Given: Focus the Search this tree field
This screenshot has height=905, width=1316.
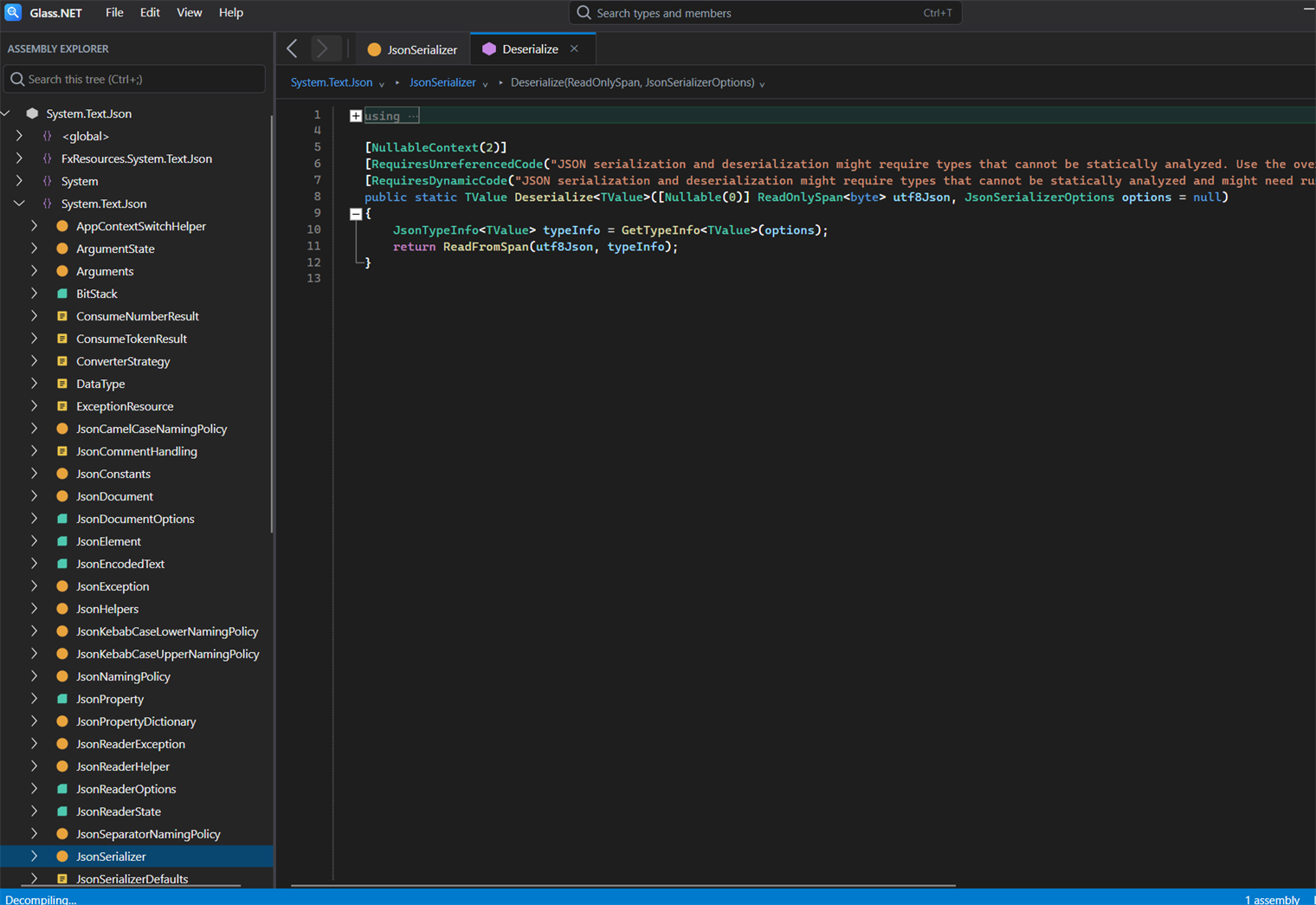Looking at the screenshot, I should click(135, 79).
